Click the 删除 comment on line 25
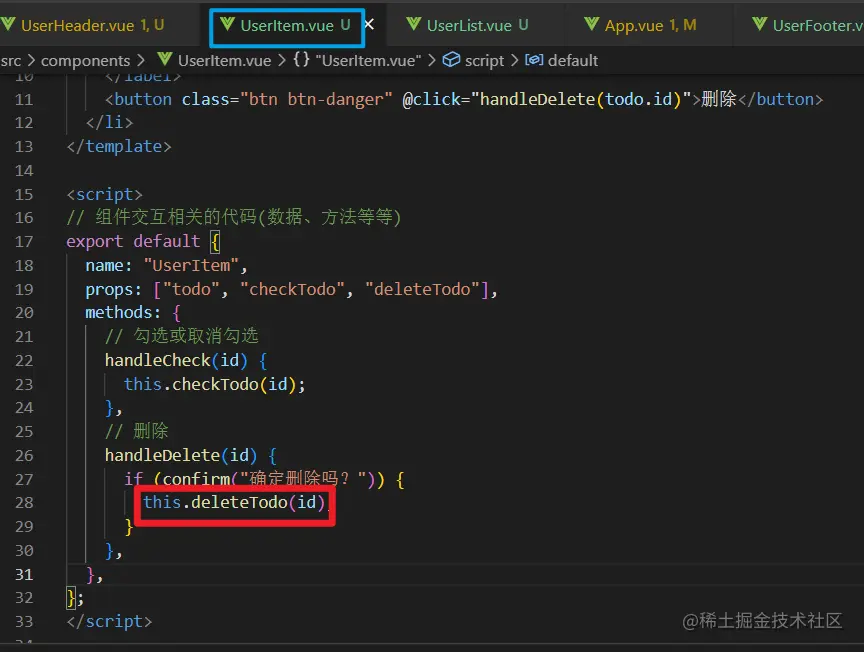This screenshot has height=652, width=864. point(136,431)
